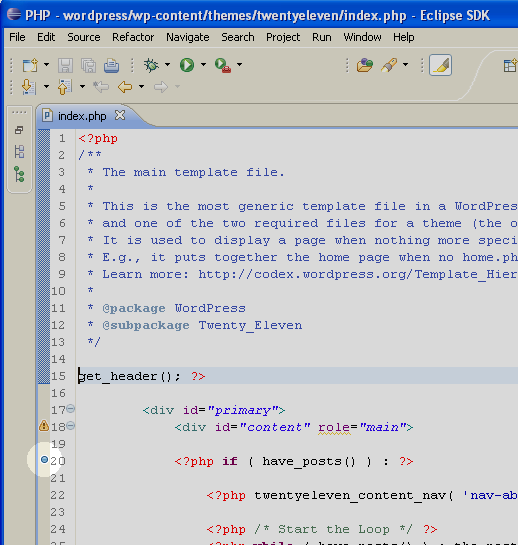Click the Restore minimized view icon in the sidebar

tap(19, 130)
